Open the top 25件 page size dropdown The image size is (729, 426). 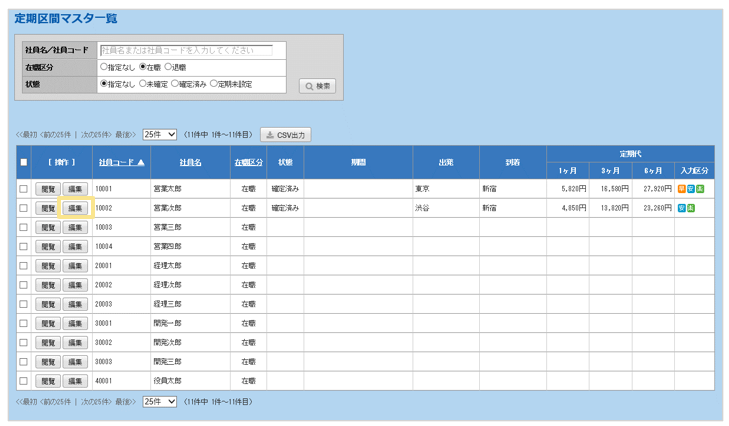point(159,134)
